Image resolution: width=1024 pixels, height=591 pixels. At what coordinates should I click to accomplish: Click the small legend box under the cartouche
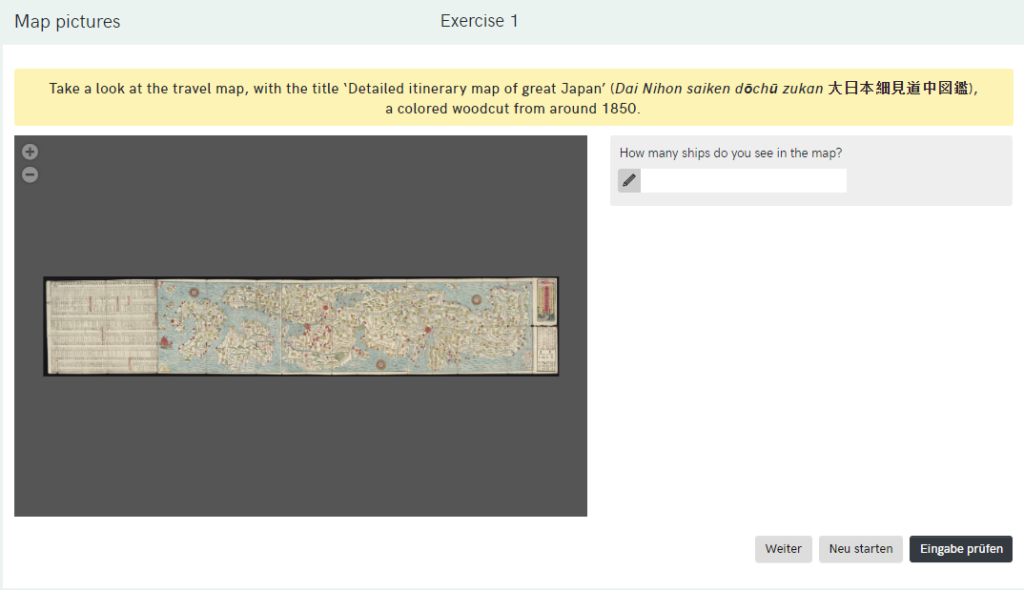tap(546, 349)
